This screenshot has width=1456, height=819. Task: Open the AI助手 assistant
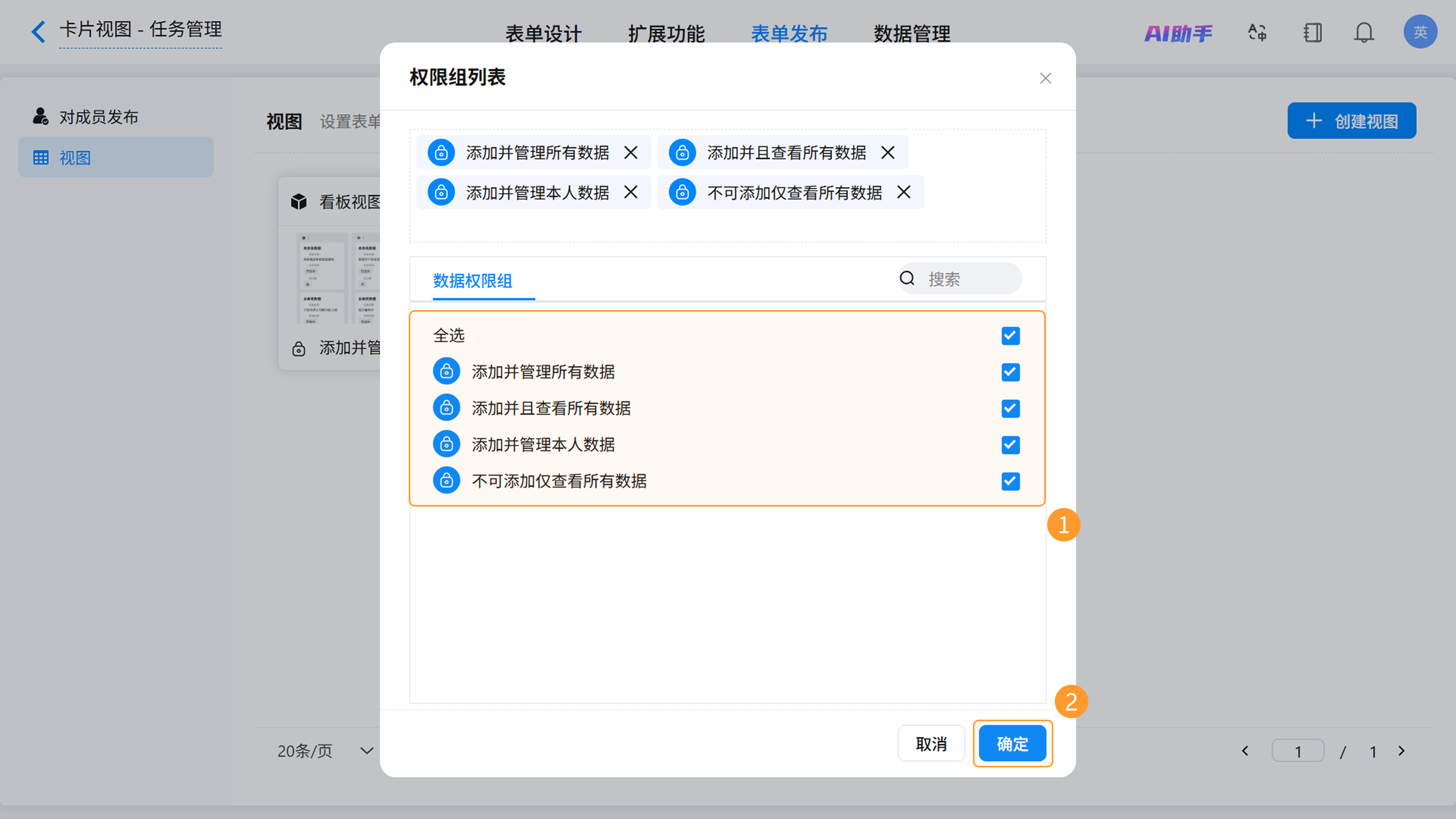pyautogui.click(x=1178, y=33)
